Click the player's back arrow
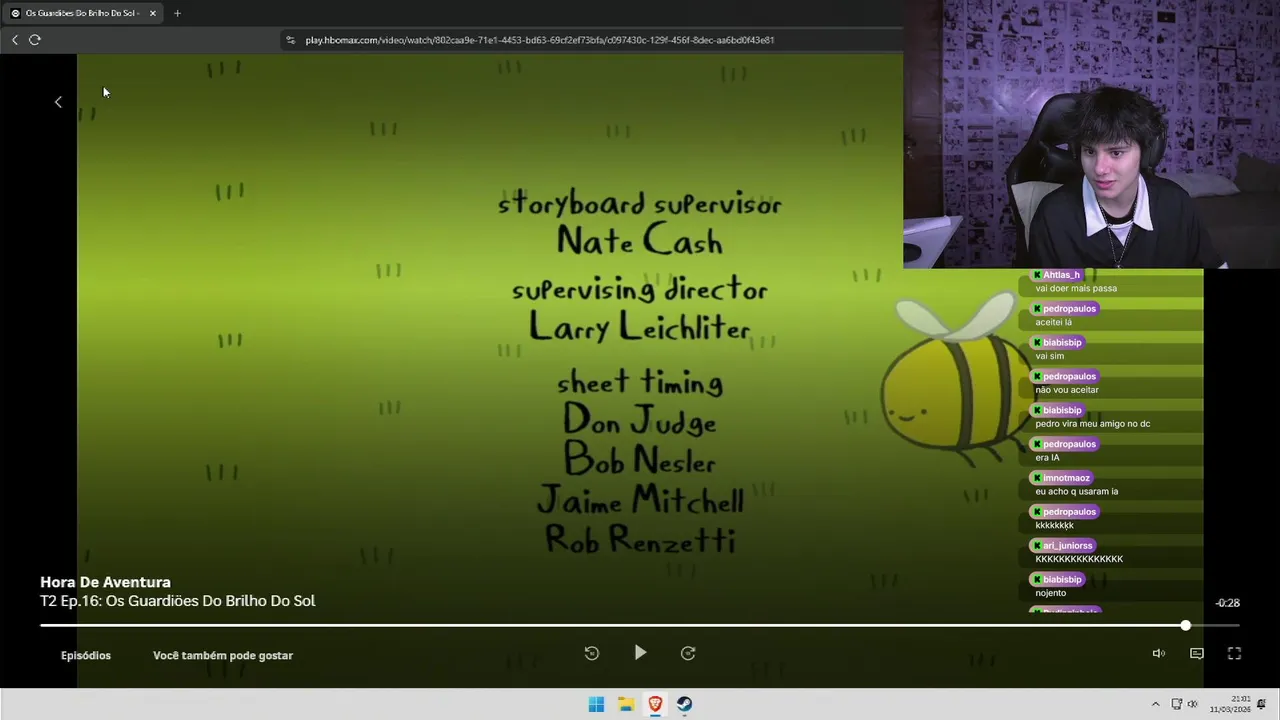1280x720 pixels. [58, 102]
